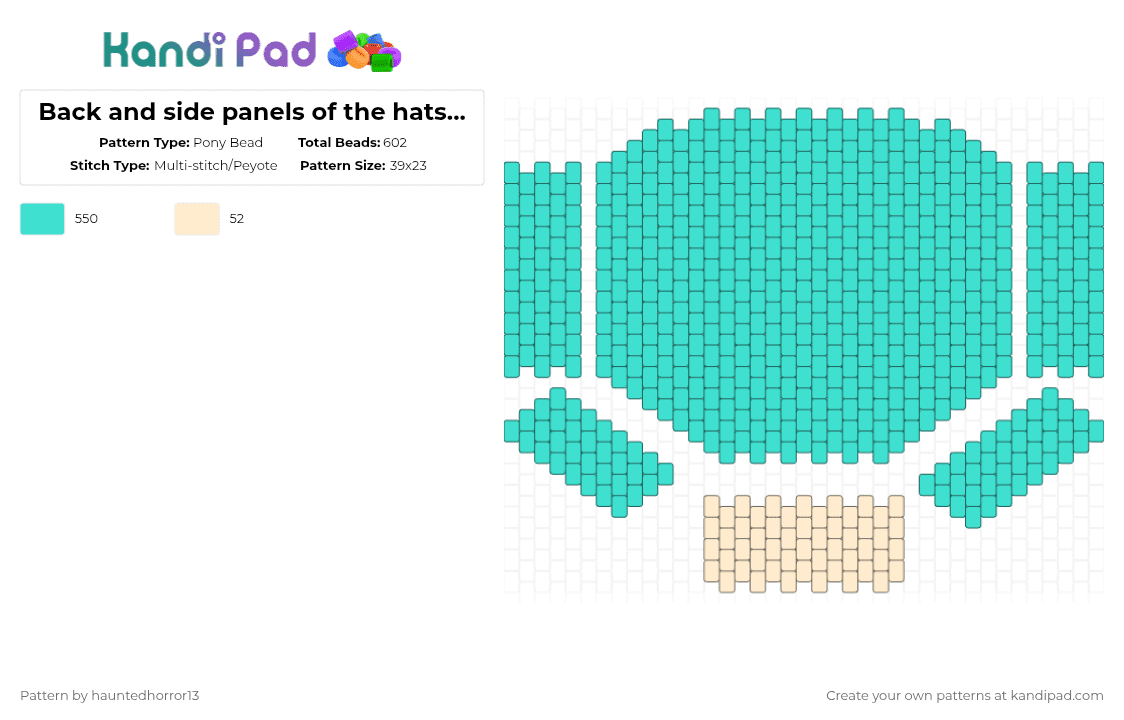1124x720 pixels.
Task: Click the Stitch Type Multi-stitch/Peyote label
Action: click(173, 165)
